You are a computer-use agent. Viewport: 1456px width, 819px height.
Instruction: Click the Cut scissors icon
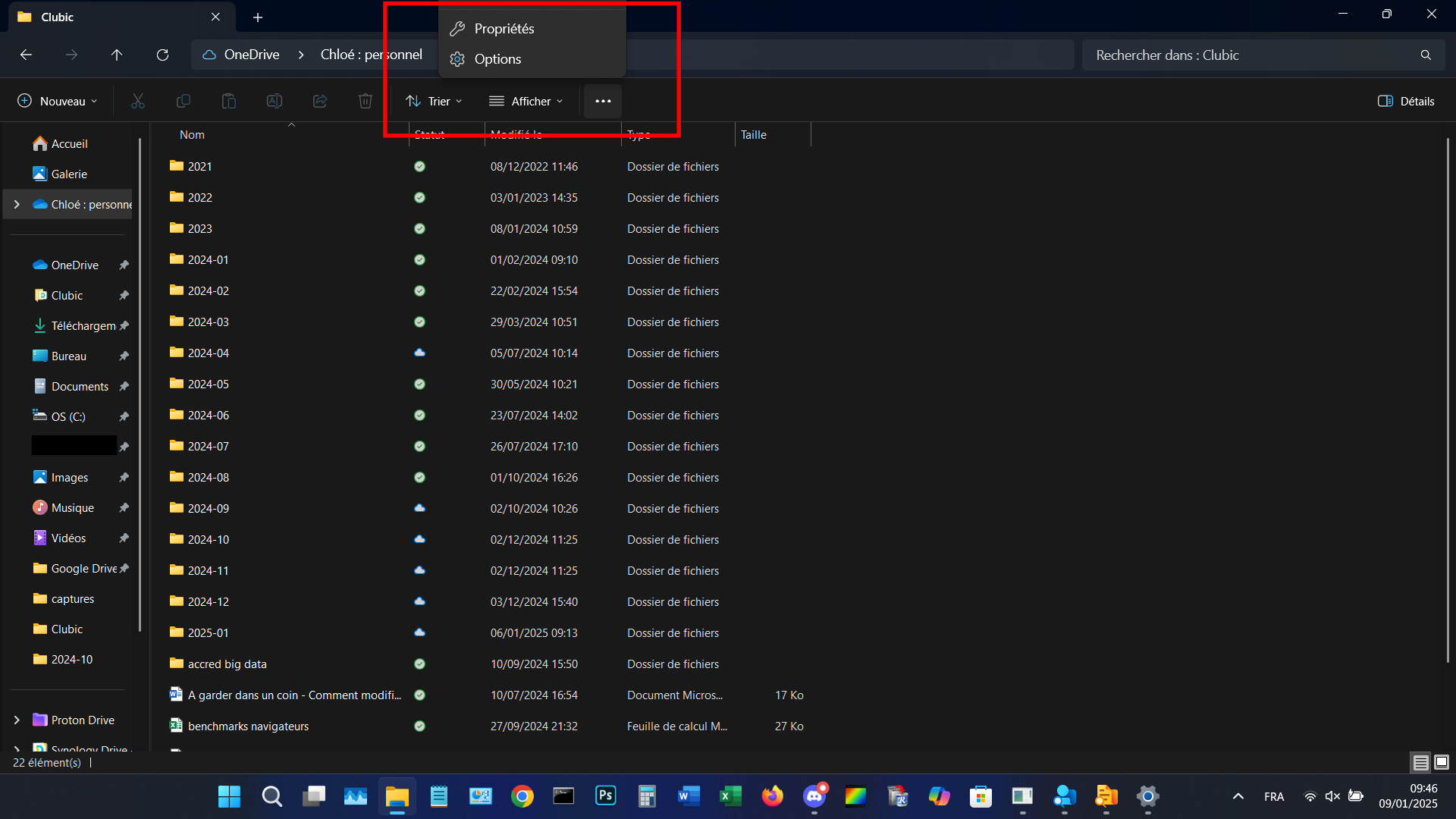138,101
